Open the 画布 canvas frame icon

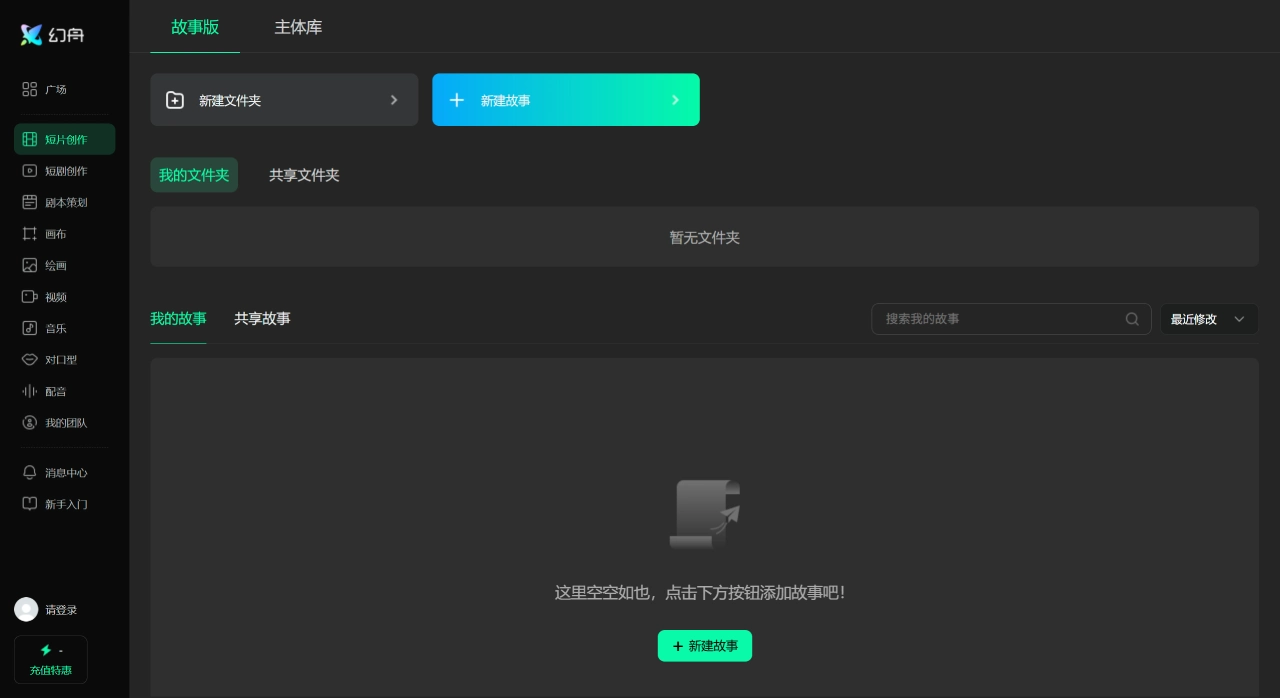pos(30,234)
